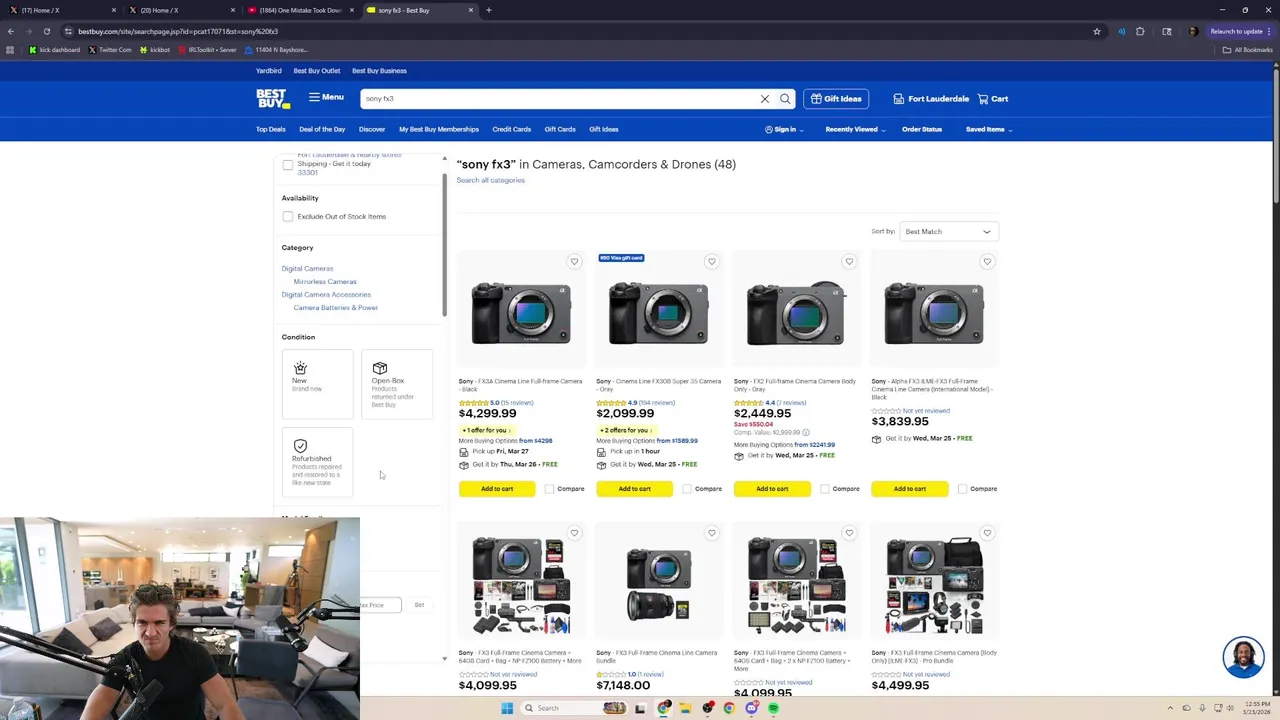
Task: Click the Relaunch to update button
Action: point(1240,31)
